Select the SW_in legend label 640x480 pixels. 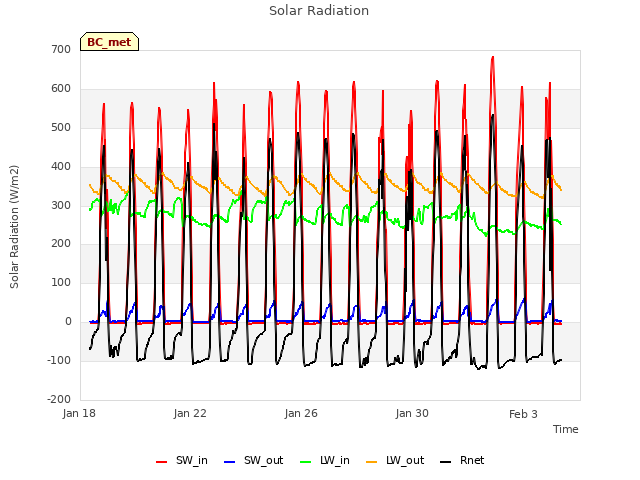[192, 460]
